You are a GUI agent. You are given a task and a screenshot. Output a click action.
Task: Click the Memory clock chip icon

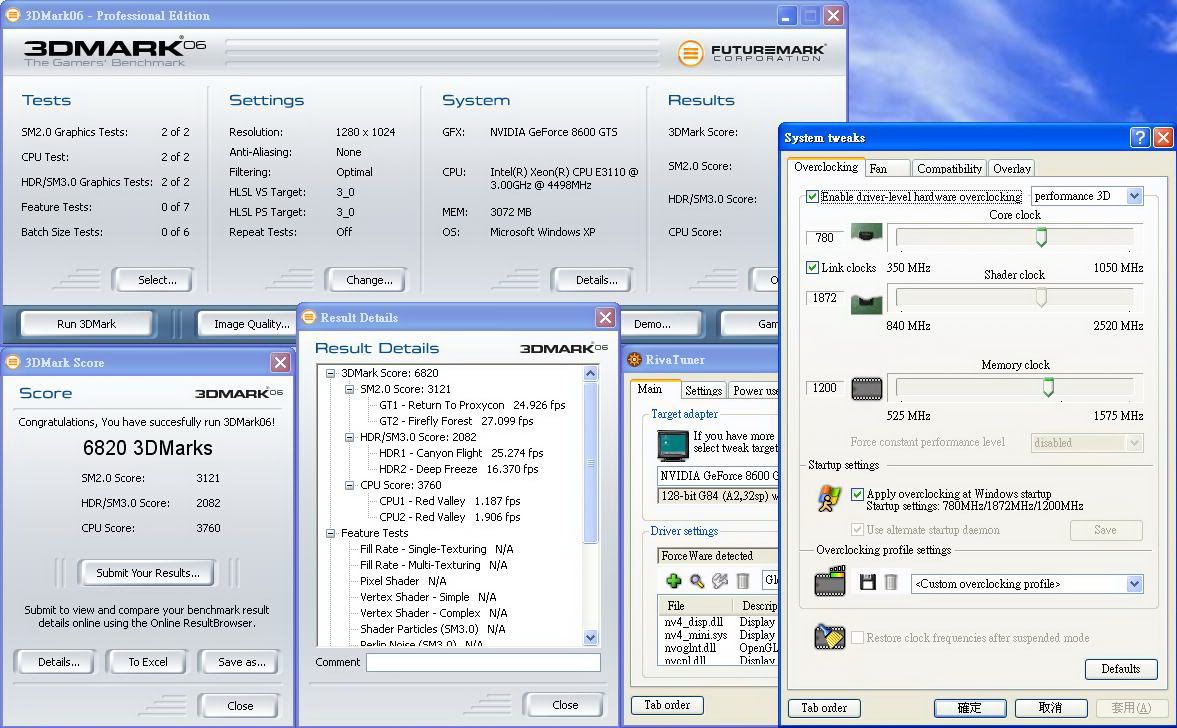coord(866,388)
